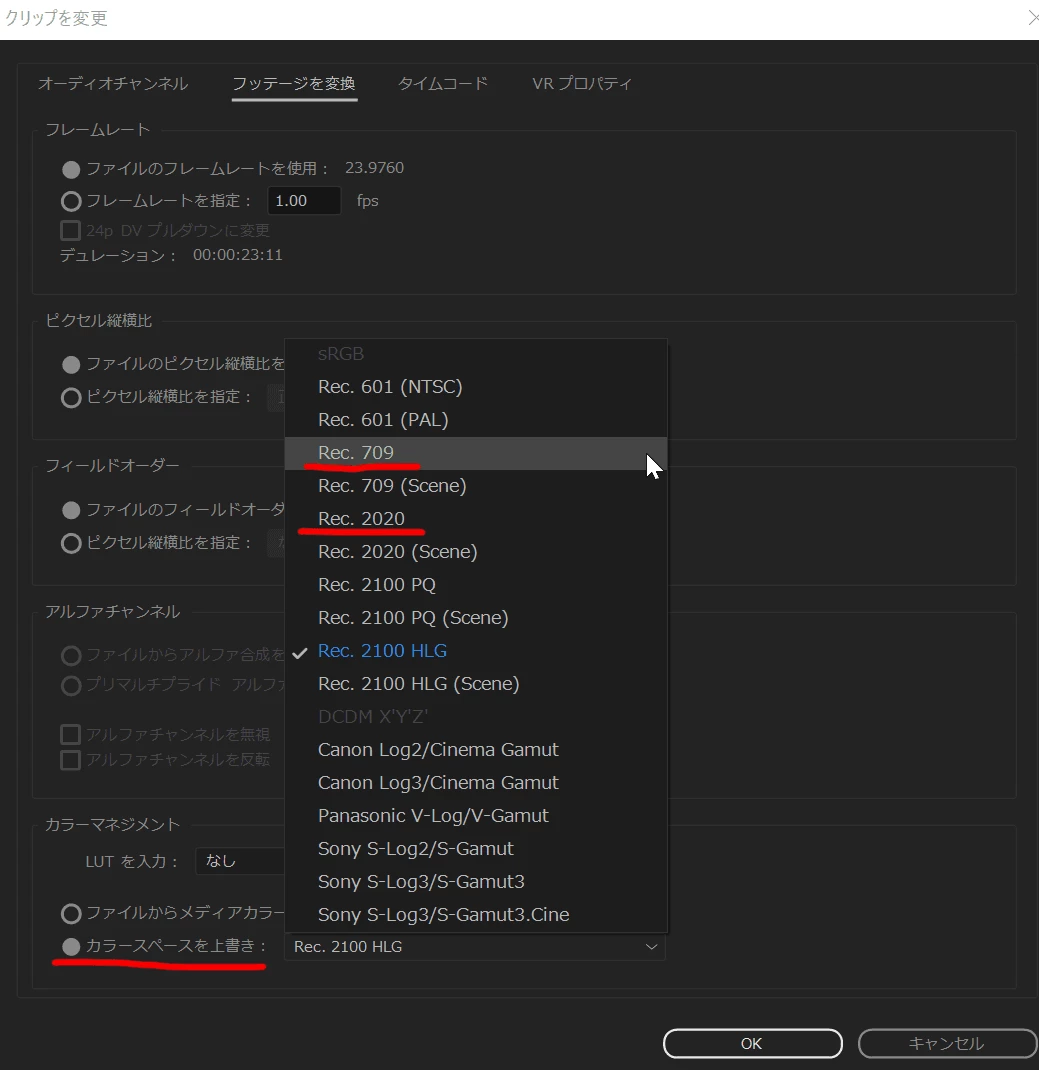Choose Rec. 601 (NTSC) from list

click(476, 387)
